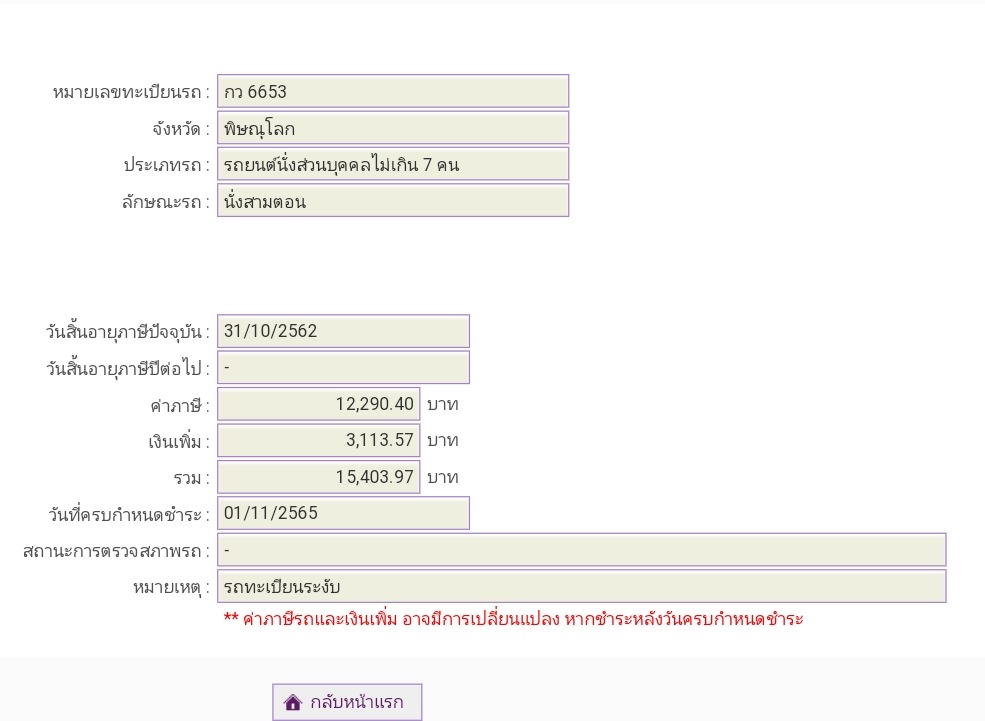Image resolution: width=985 pixels, height=721 pixels.
Task: Select the หมายเลขทะเบียนรถ field showing กว 6653
Action: [x=393, y=91]
